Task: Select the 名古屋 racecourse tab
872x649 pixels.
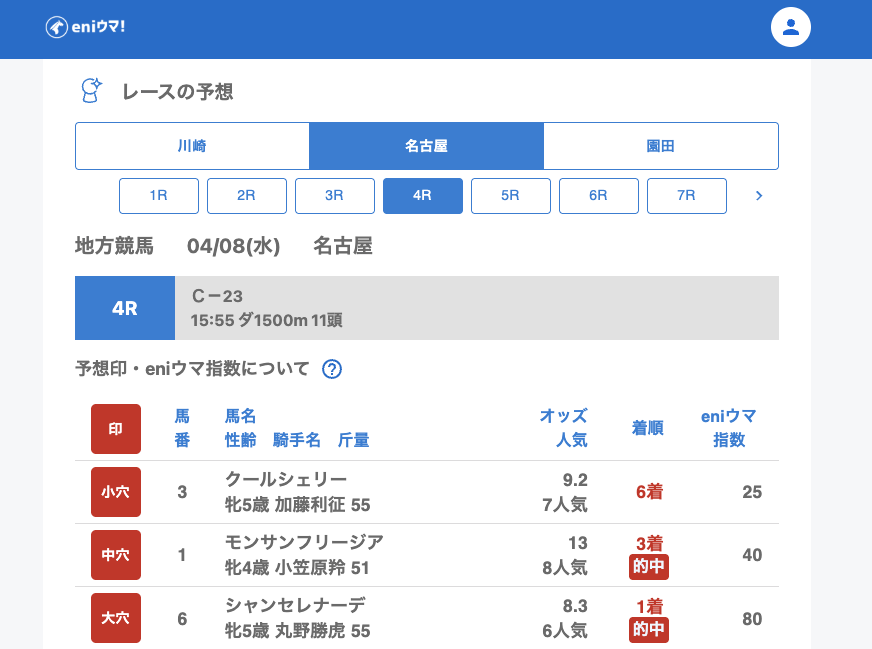Action: click(426, 146)
